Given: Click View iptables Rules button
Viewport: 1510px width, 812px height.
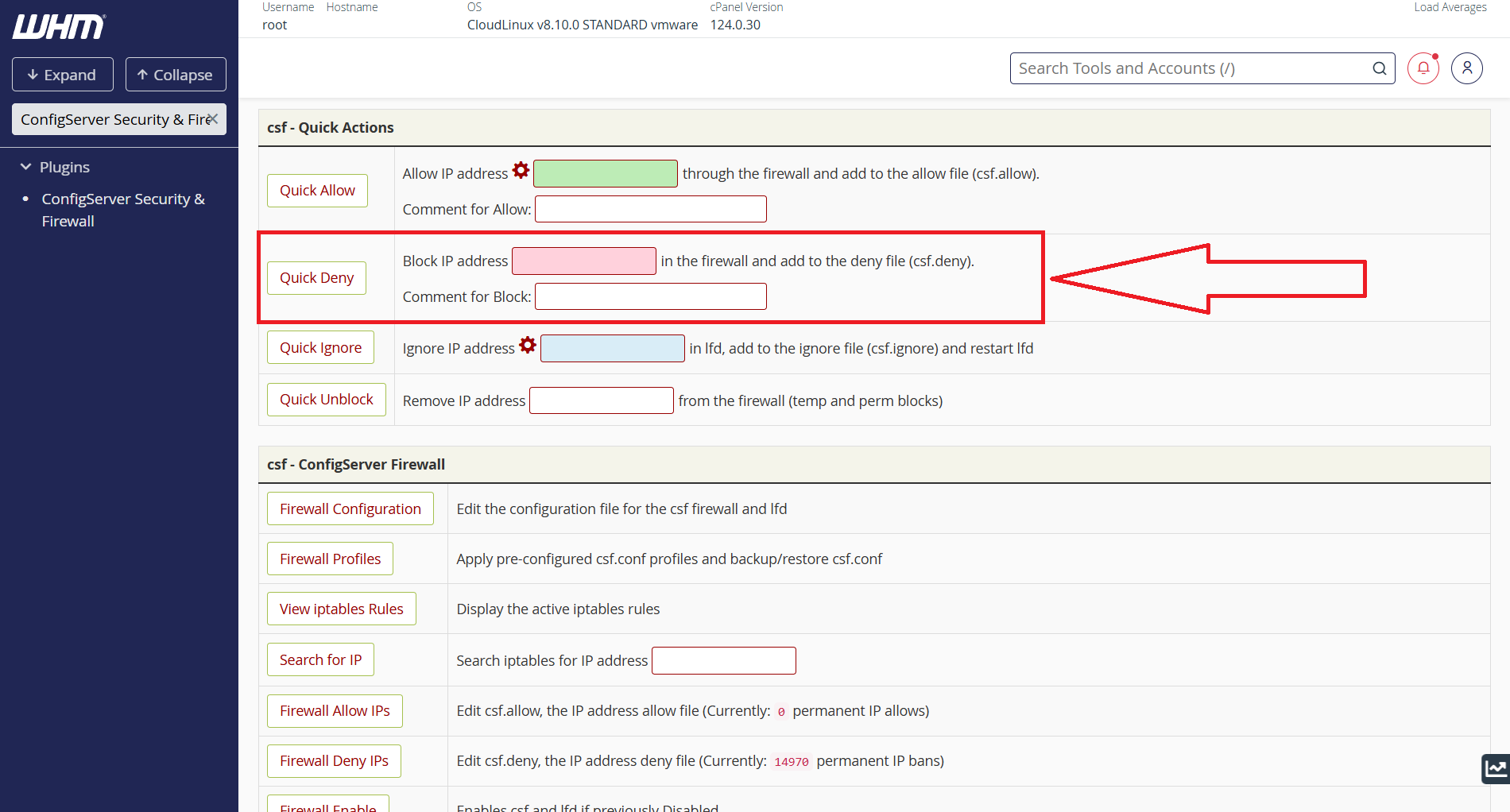Looking at the screenshot, I should 342,609.
